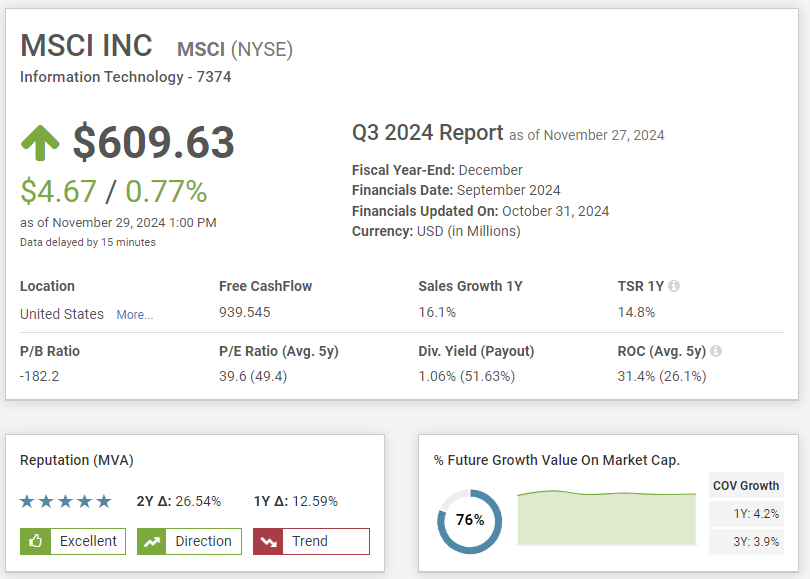Click the green future growth area chart

606,518
